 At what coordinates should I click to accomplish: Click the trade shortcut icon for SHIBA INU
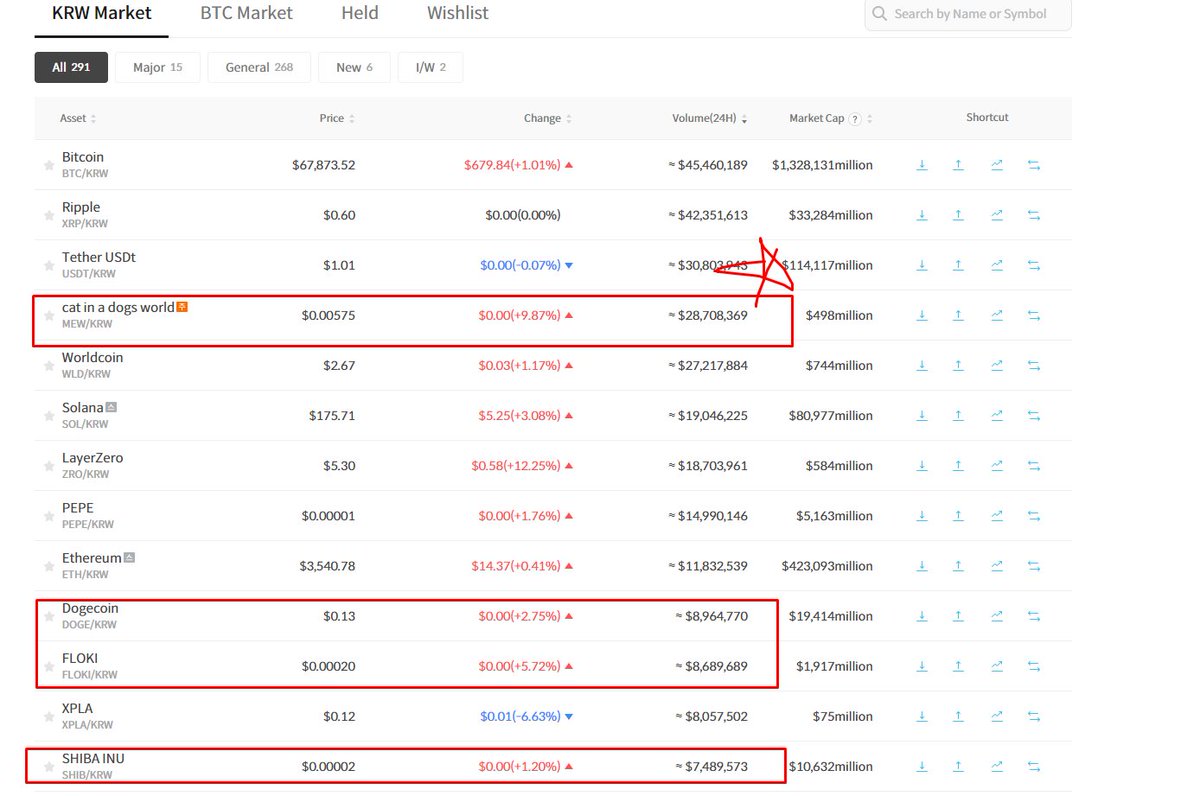pos(1034,766)
